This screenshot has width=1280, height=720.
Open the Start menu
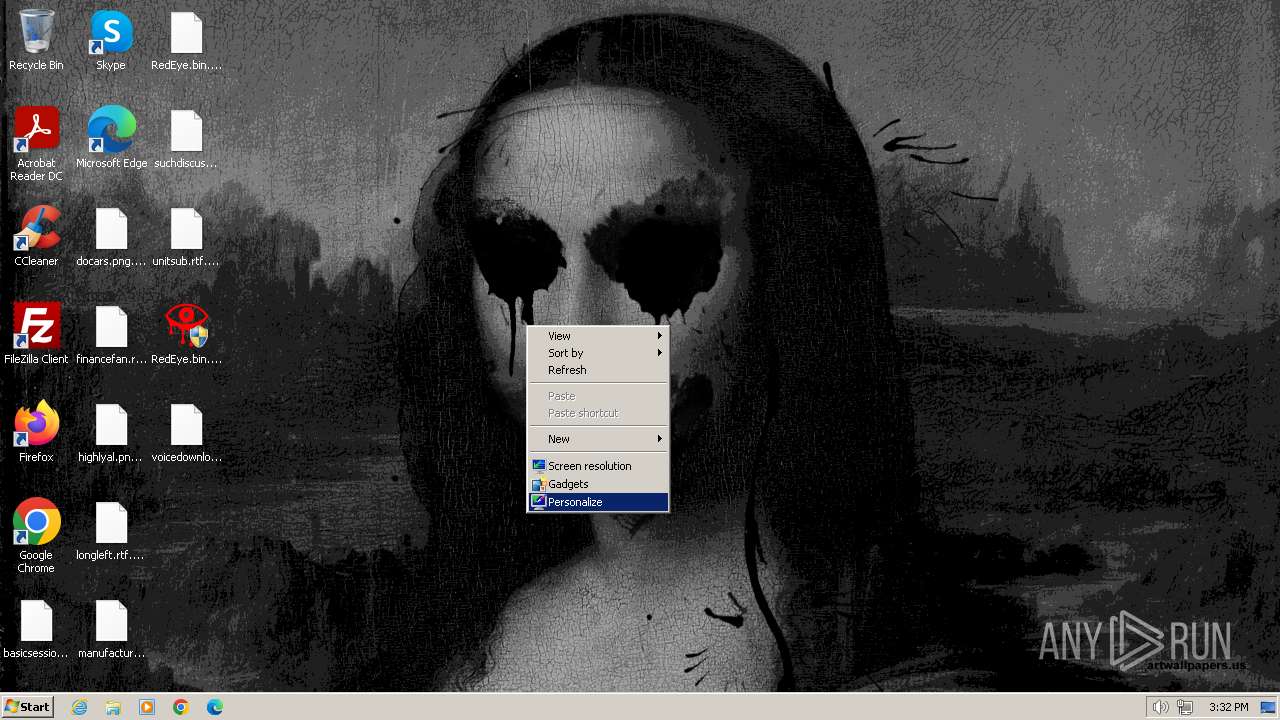click(27, 707)
